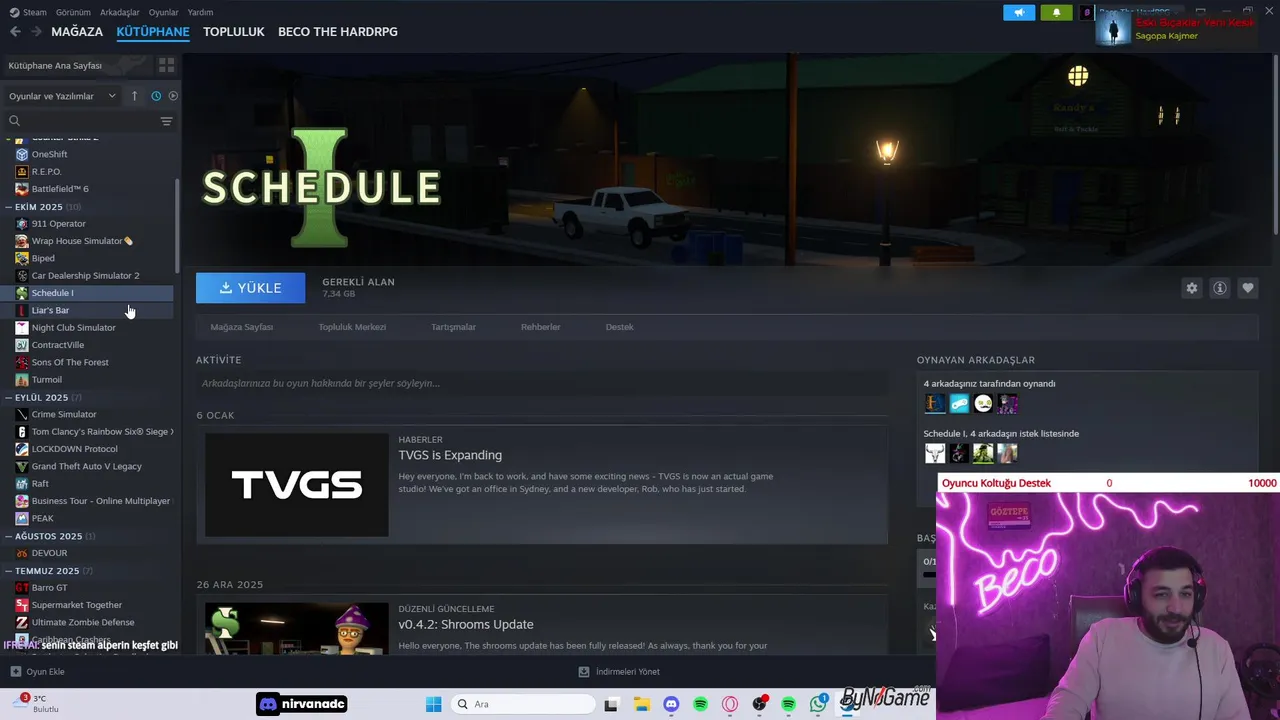The height and width of the screenshot is (720, 1280).
Task: Open Opera GX browser taskbar icon
Action: pos(730,704)
